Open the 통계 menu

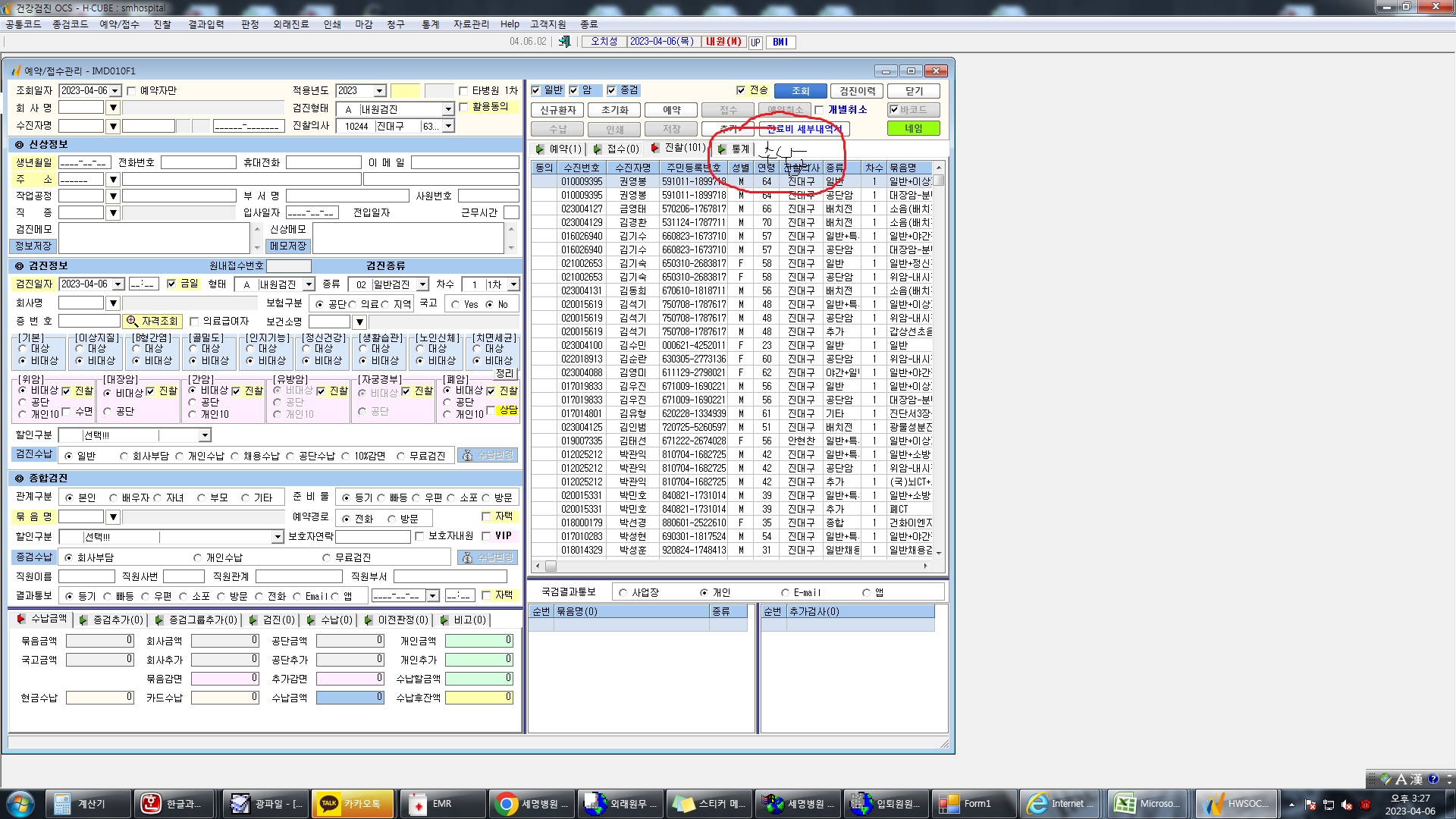click(x=430, y=24)
